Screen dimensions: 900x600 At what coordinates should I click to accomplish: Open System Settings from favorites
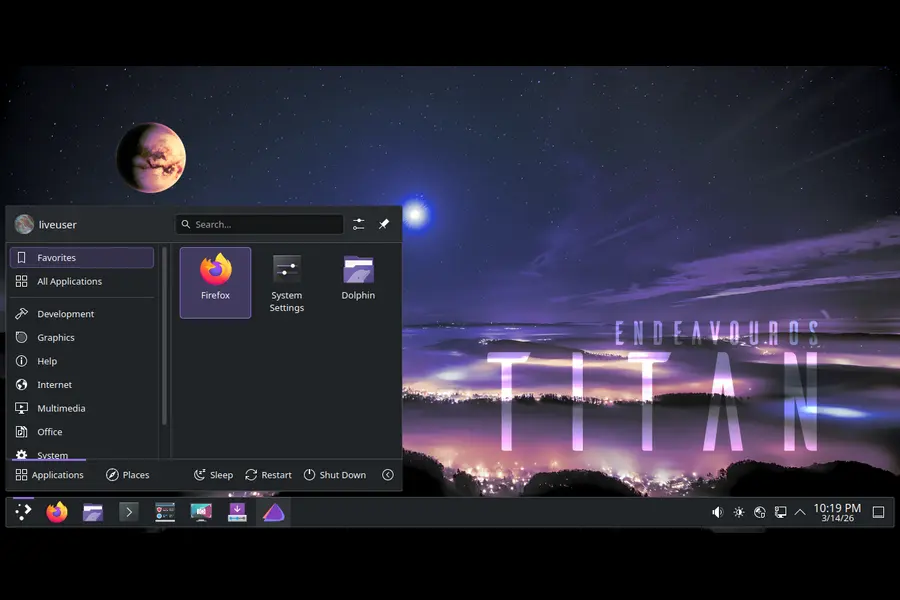click(286, 281)
